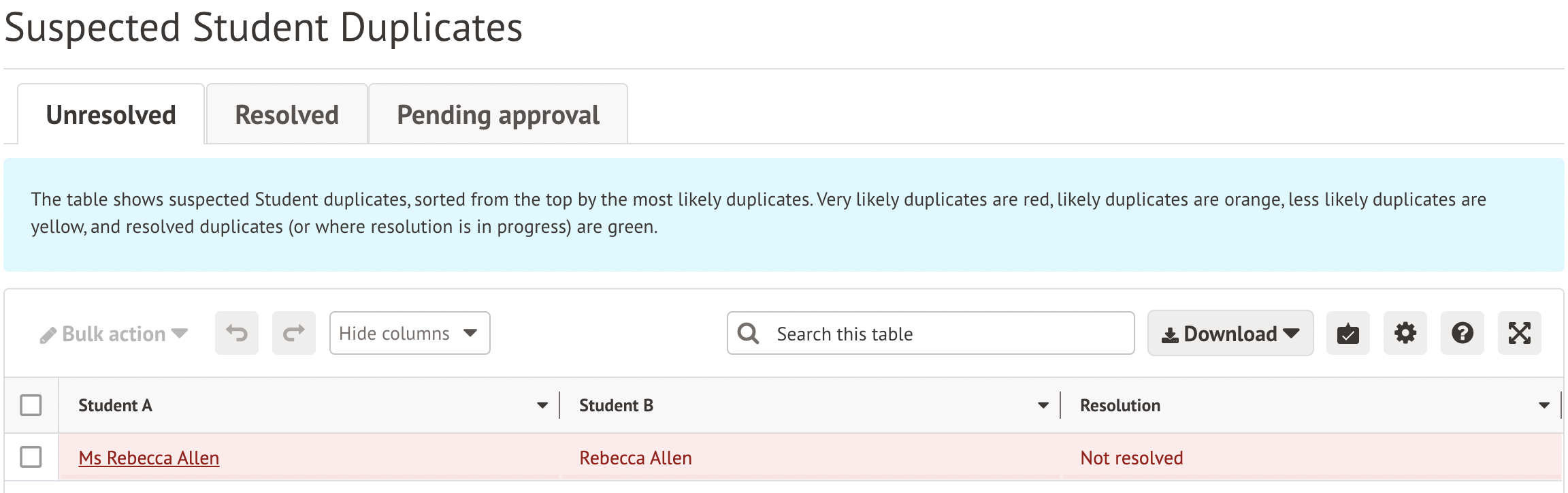Open Ms Rebecca Allen student link
The height and width of the screenshot is (493, 1568).
[149, 458]
